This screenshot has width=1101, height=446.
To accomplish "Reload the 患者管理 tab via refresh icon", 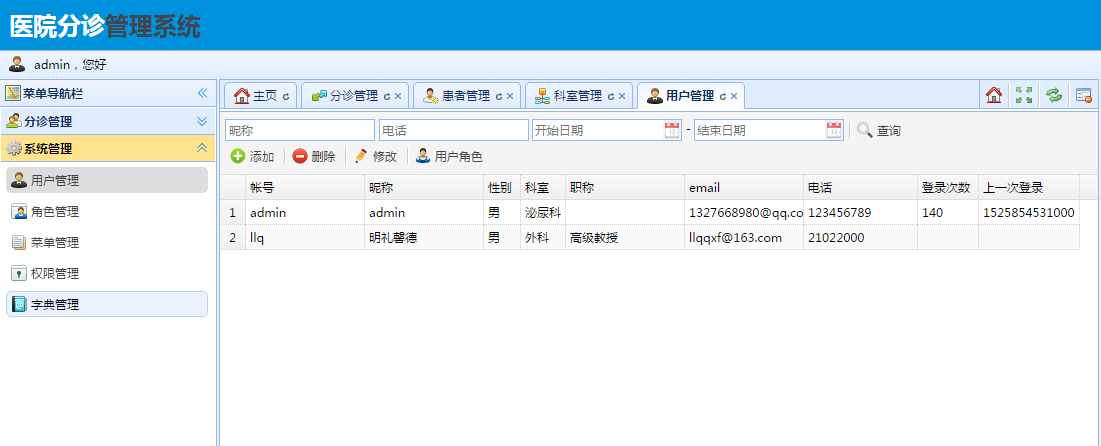I will click(499, 96).
